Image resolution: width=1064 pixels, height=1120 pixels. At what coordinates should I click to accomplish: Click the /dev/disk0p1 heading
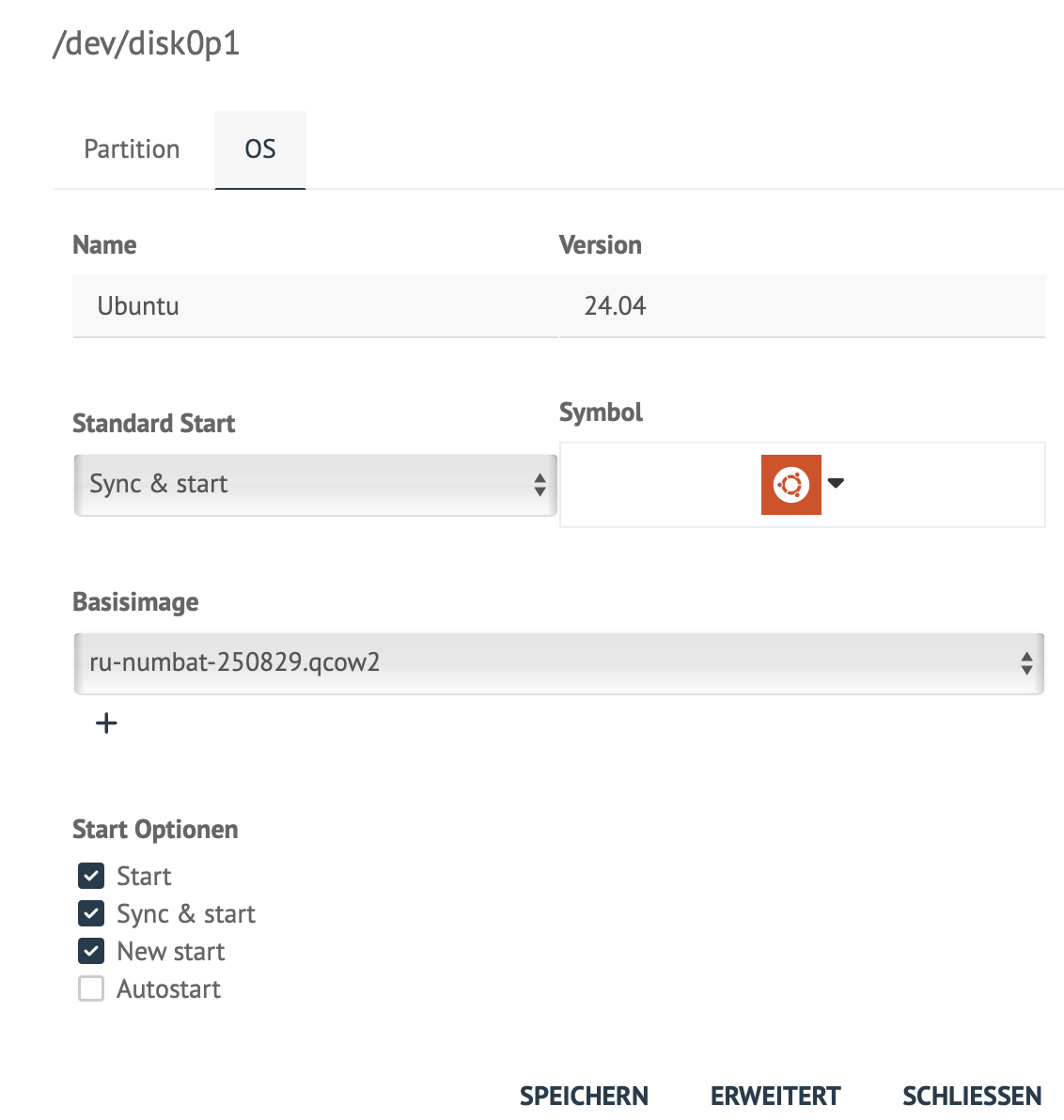147,43
